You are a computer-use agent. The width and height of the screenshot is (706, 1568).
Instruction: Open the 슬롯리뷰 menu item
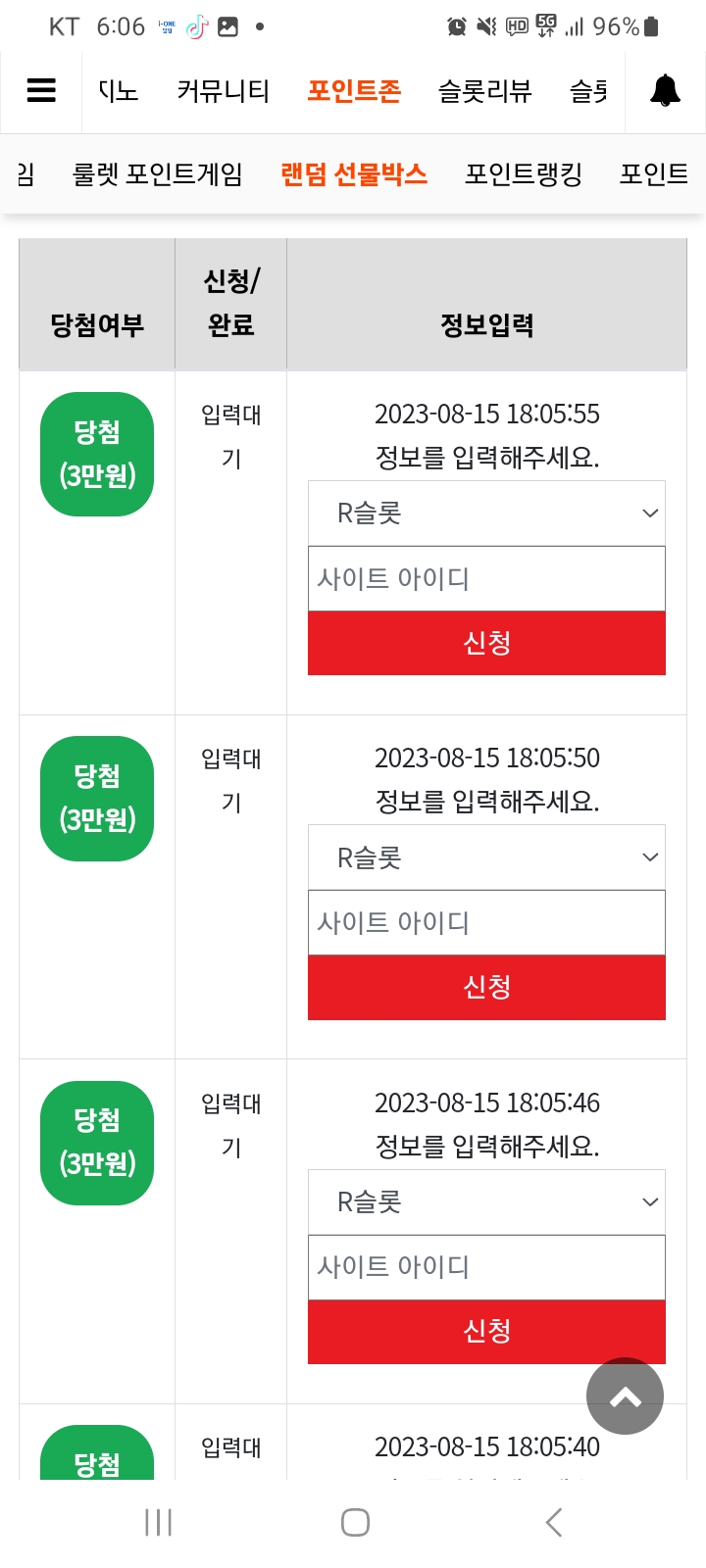coord(484,91)
